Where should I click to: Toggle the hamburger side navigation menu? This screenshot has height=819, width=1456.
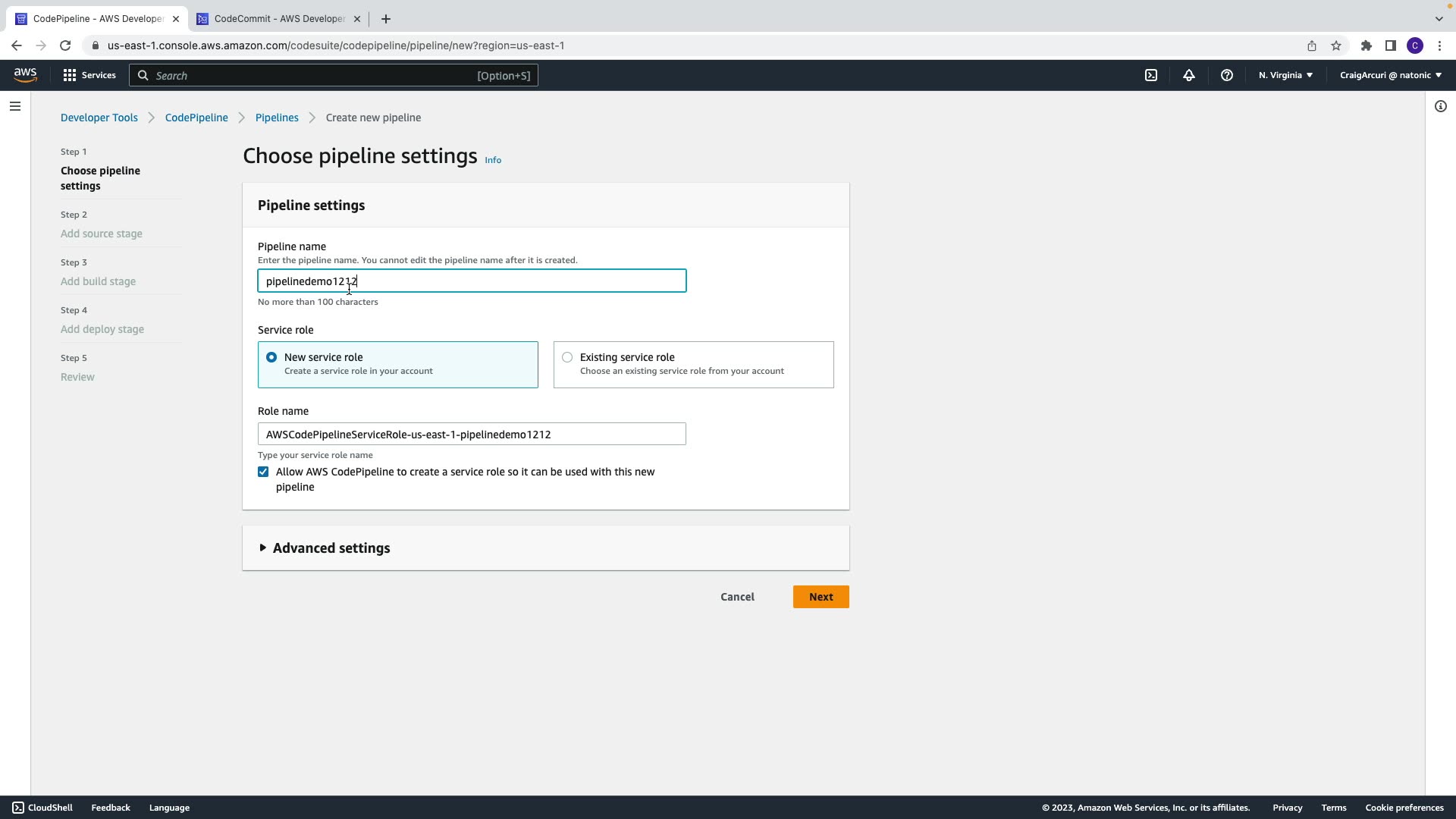[14, 106]
